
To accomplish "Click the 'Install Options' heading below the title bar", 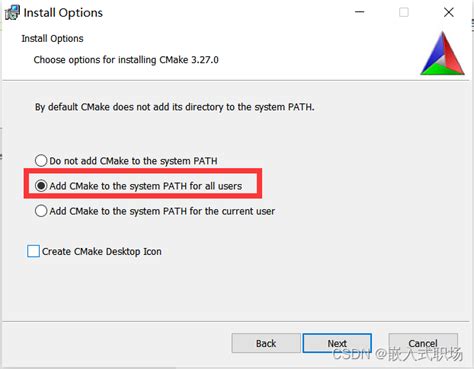I will 52,39.
